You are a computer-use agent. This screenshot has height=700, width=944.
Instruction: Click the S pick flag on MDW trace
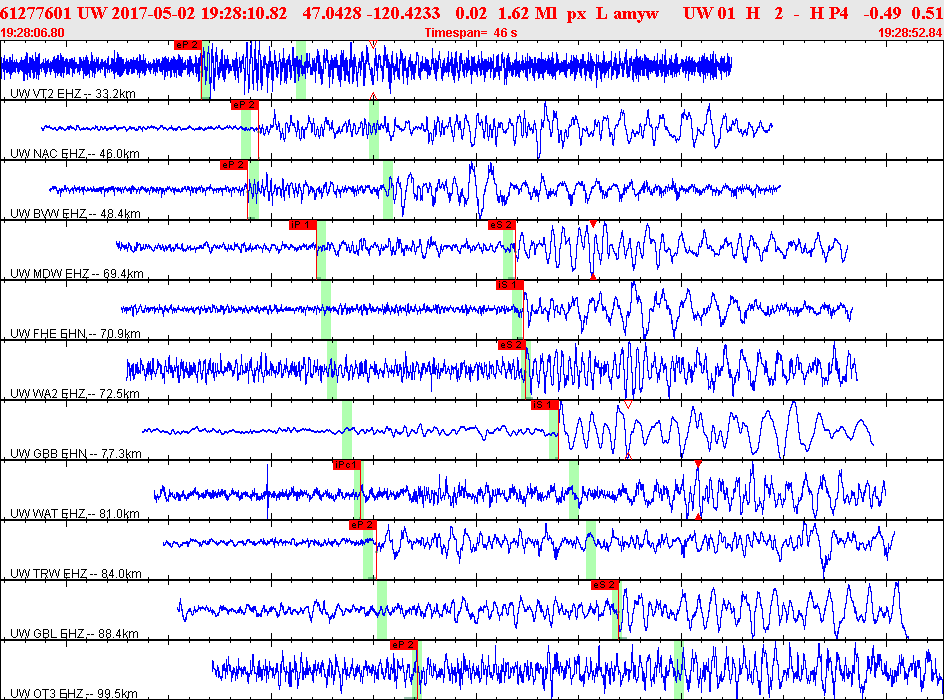point(501,225)
